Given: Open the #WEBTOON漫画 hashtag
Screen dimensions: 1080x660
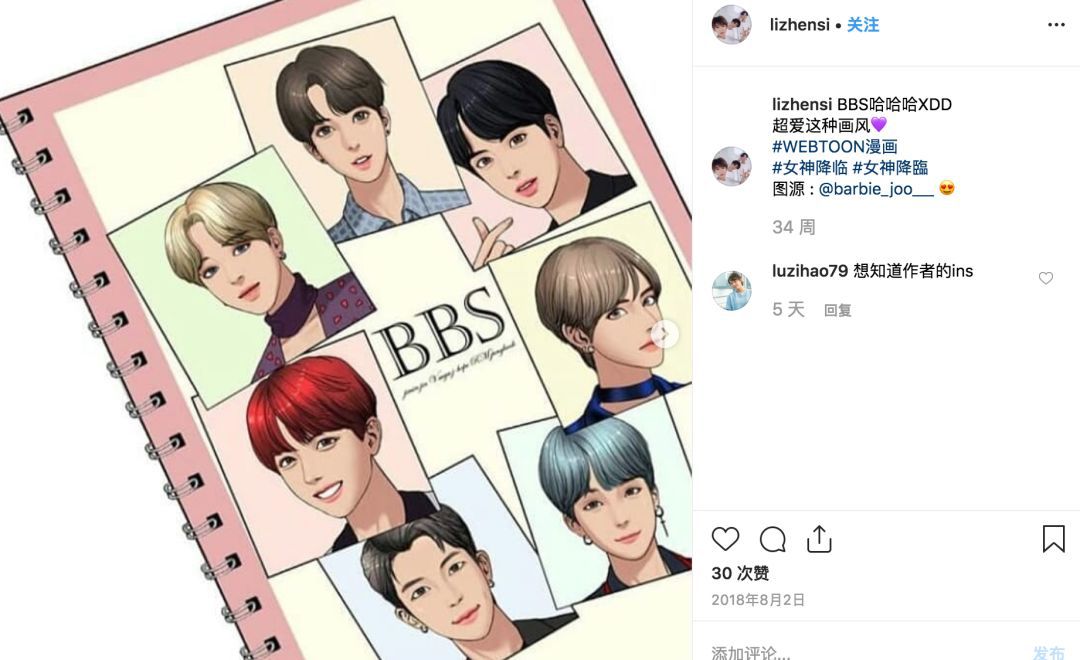Looking at the screenshot, I should pyautogui.click(x=835, y=146).
